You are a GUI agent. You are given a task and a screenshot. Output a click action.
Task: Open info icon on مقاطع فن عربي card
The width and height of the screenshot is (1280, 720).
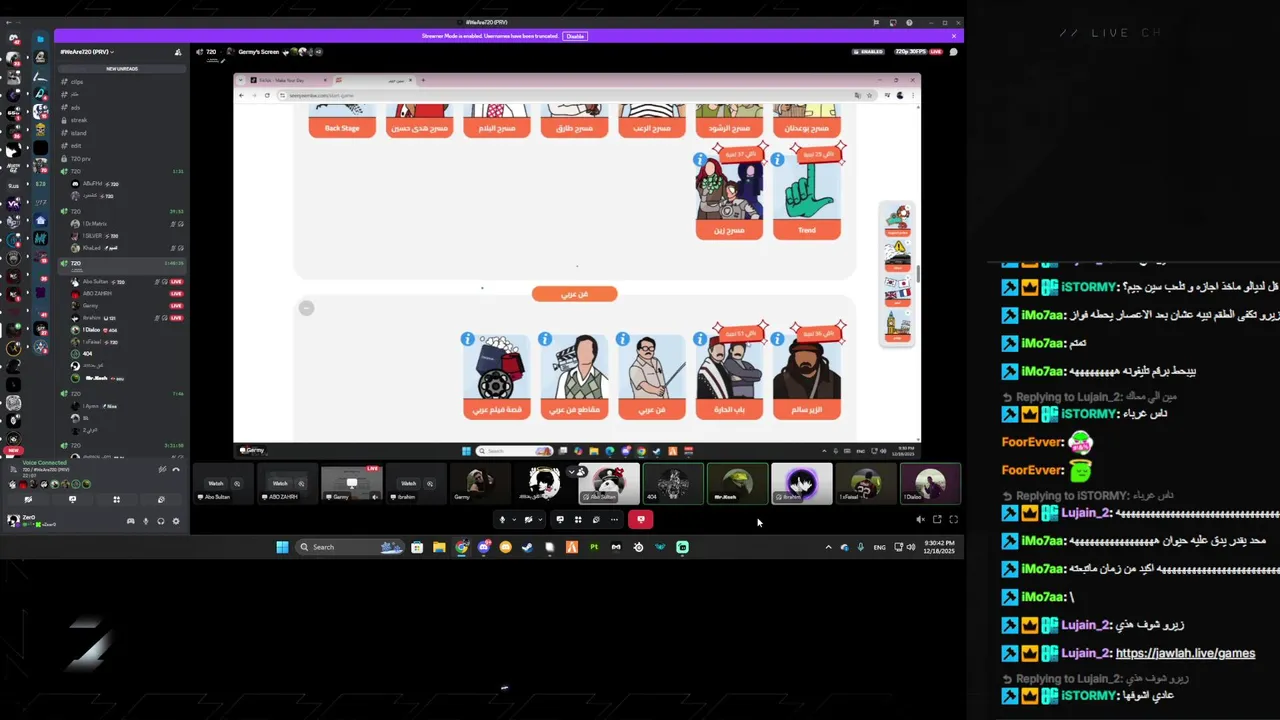(x=545, y=339)
